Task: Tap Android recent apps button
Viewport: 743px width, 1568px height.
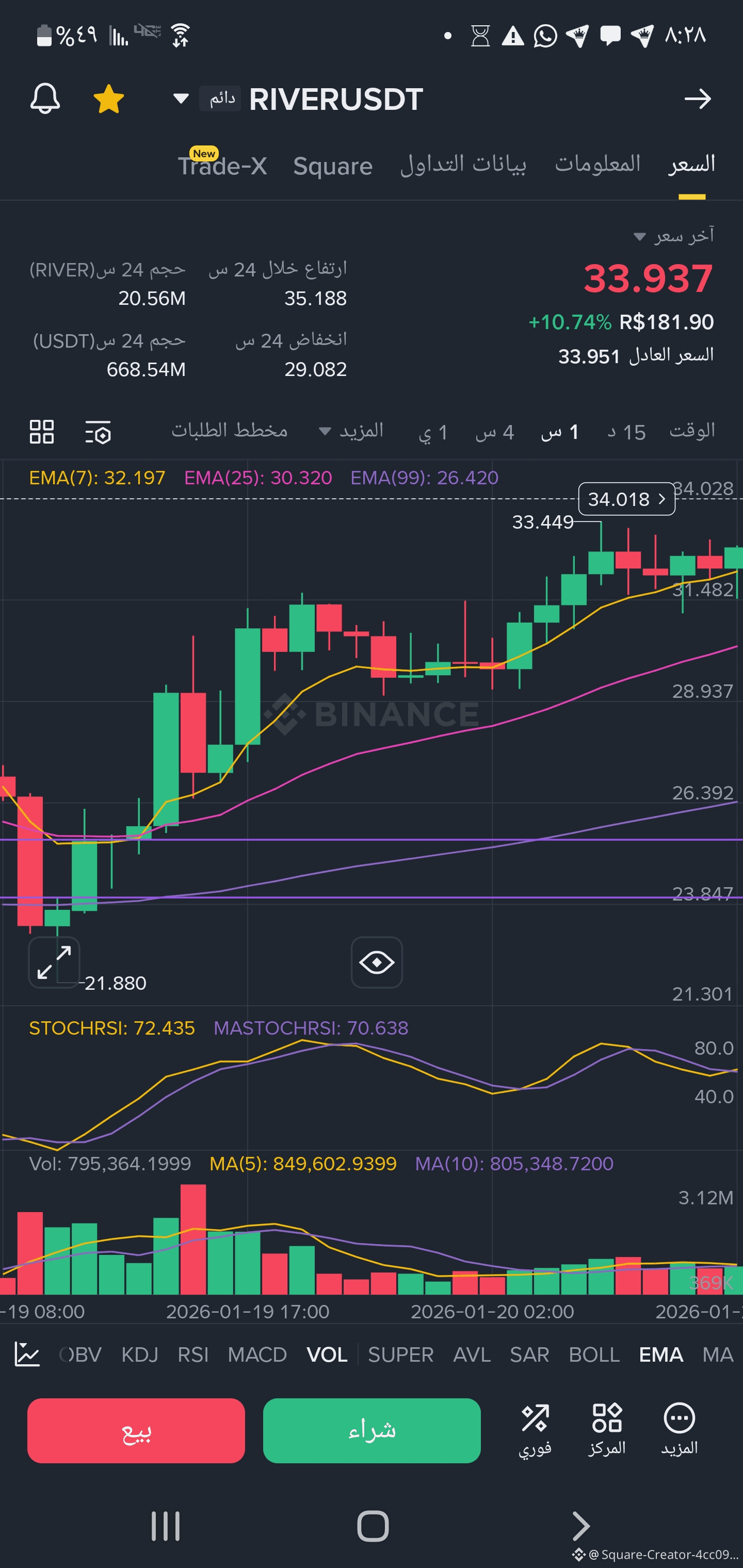Action: 166,1526
